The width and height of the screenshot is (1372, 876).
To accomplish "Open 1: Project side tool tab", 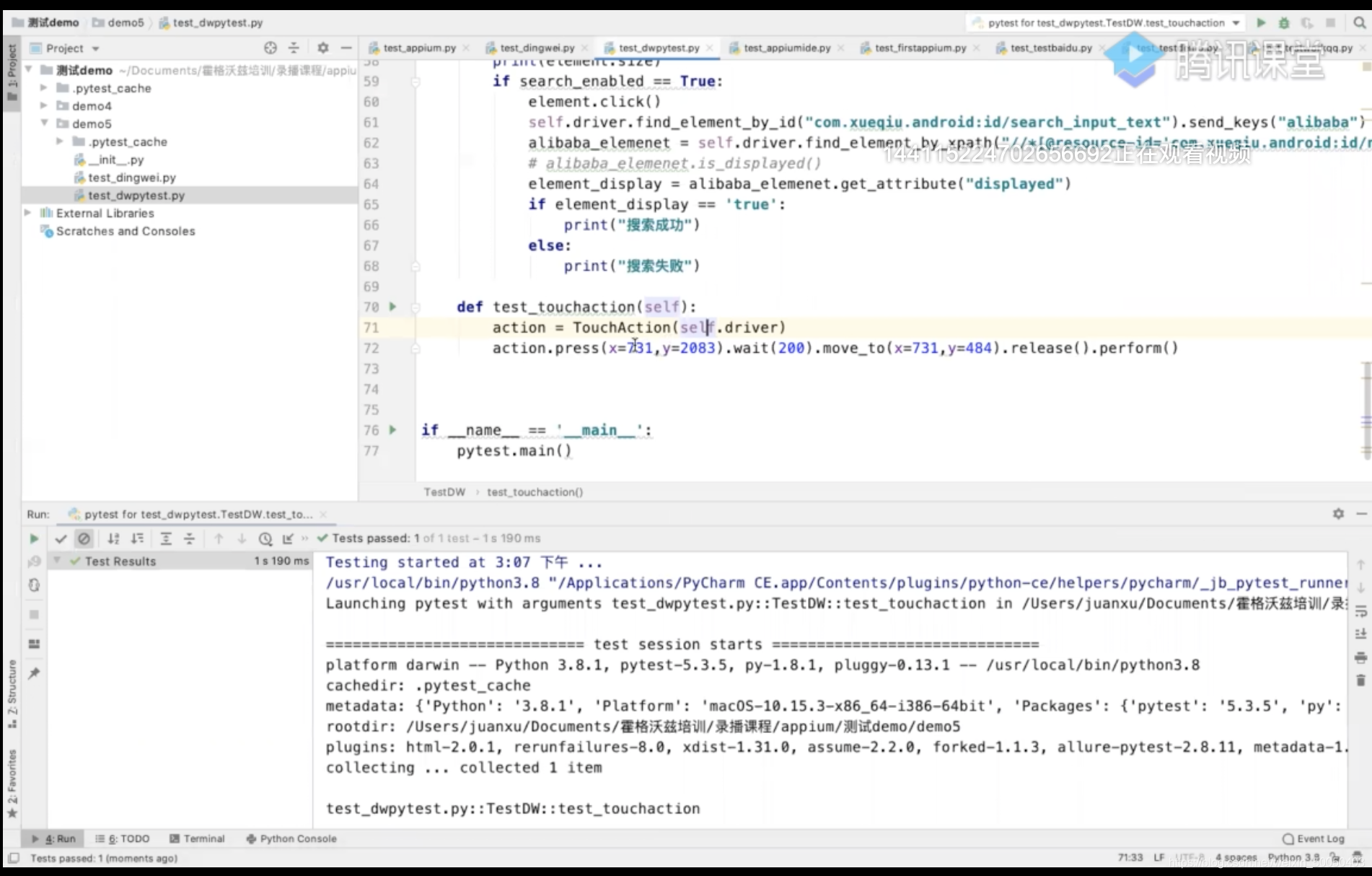I will [x=12, y=72].
